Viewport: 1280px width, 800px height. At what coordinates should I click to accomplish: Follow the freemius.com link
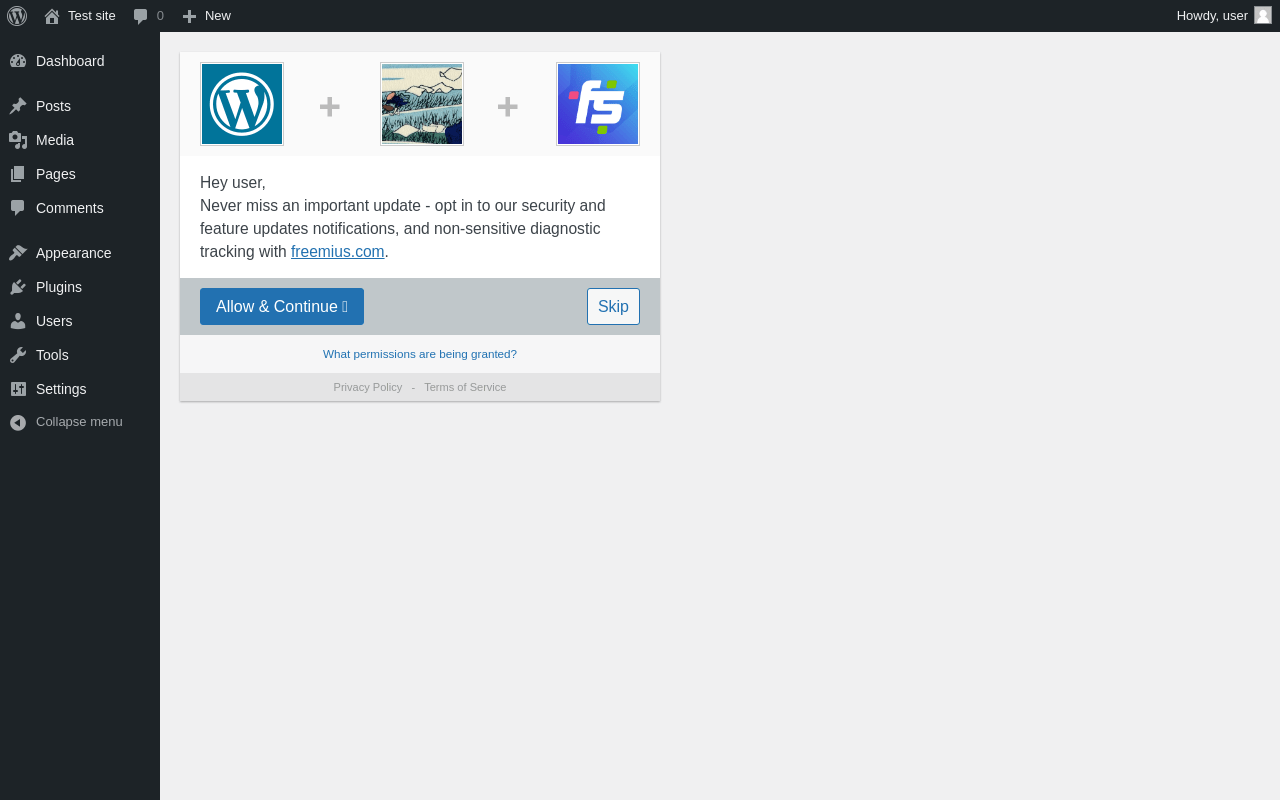[x=338, y=252]
